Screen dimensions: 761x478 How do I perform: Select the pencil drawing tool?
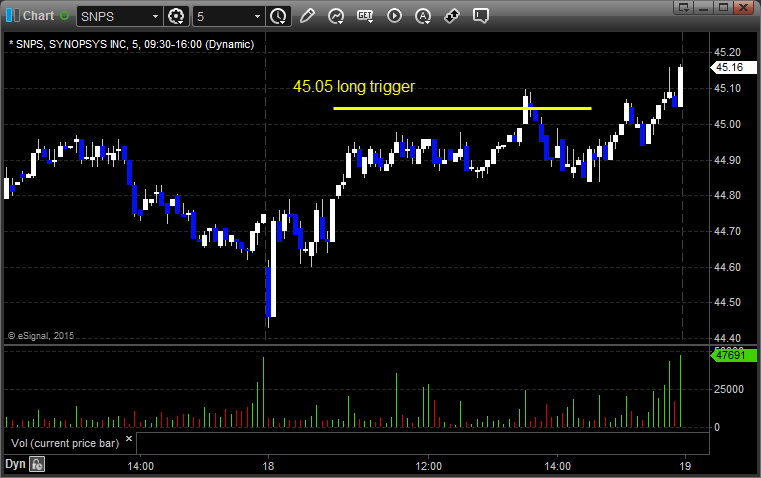click(307, 16)
